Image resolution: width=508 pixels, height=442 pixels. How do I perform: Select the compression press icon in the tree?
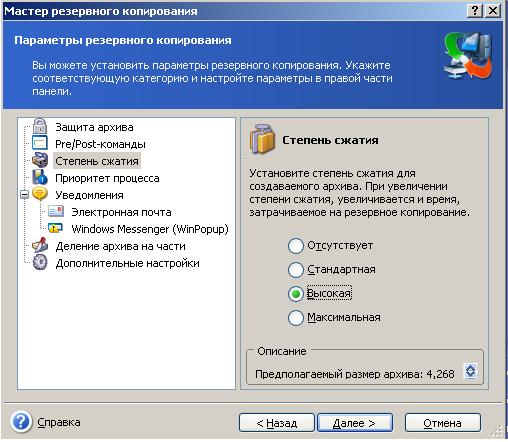tap(40, 160)
